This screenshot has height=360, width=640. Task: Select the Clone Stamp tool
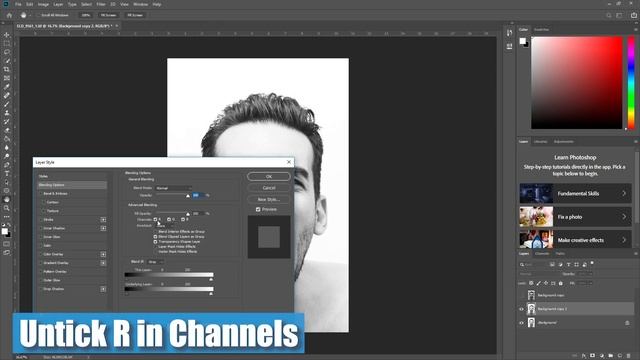point(7,113)
